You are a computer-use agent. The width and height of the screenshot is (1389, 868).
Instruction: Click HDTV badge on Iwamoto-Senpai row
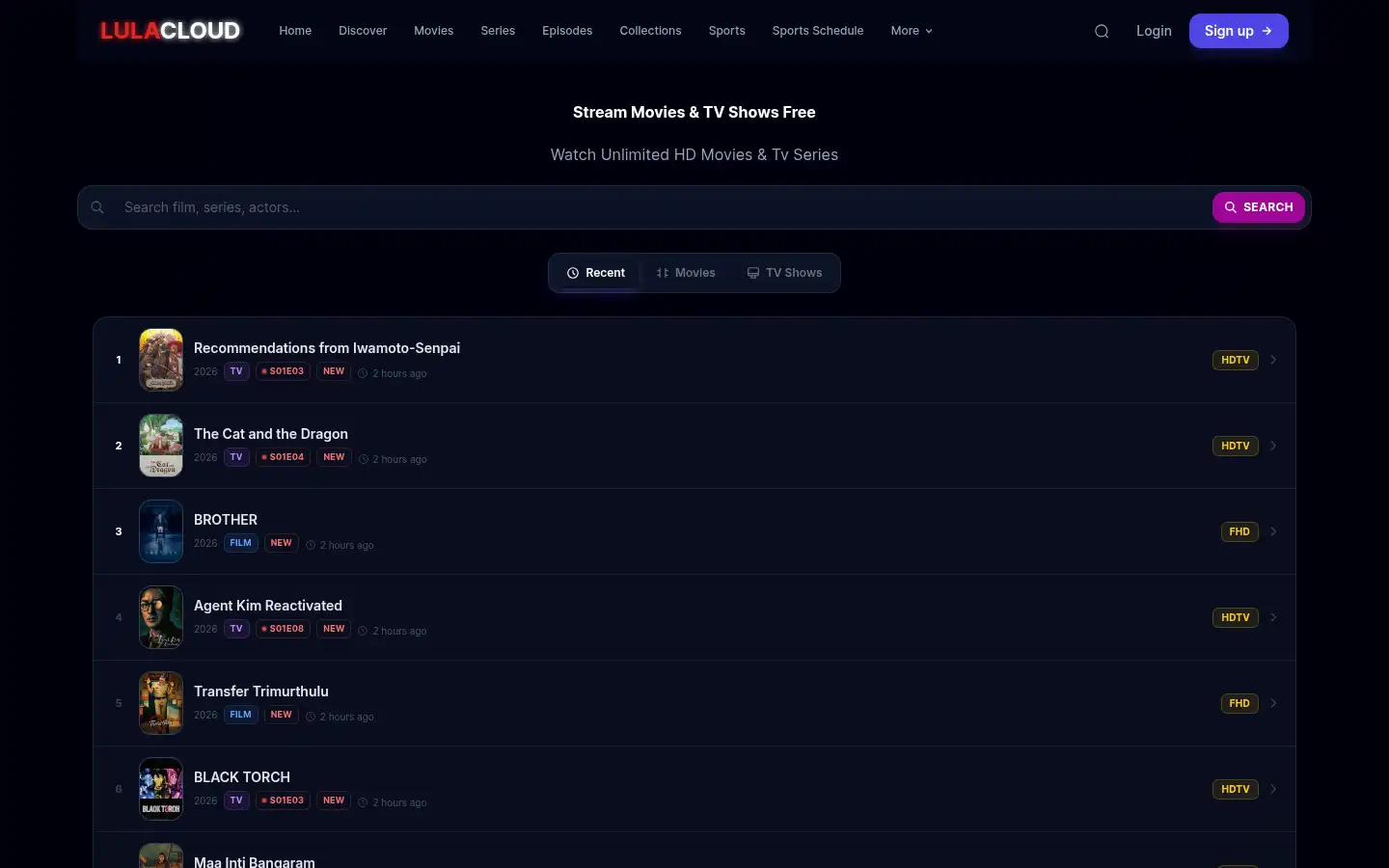[x=1236, y=360]
